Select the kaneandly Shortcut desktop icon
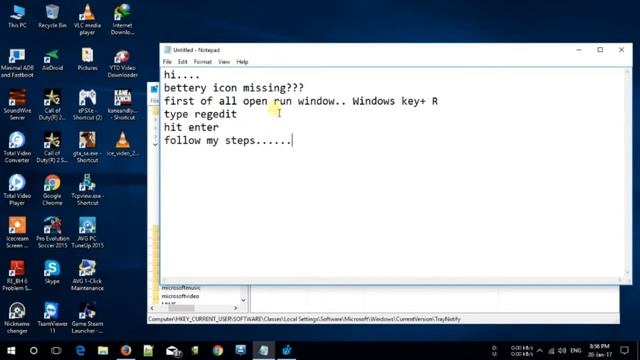This screenshot has width=640, height=360. pyautogui.click(x=122, y=105)
